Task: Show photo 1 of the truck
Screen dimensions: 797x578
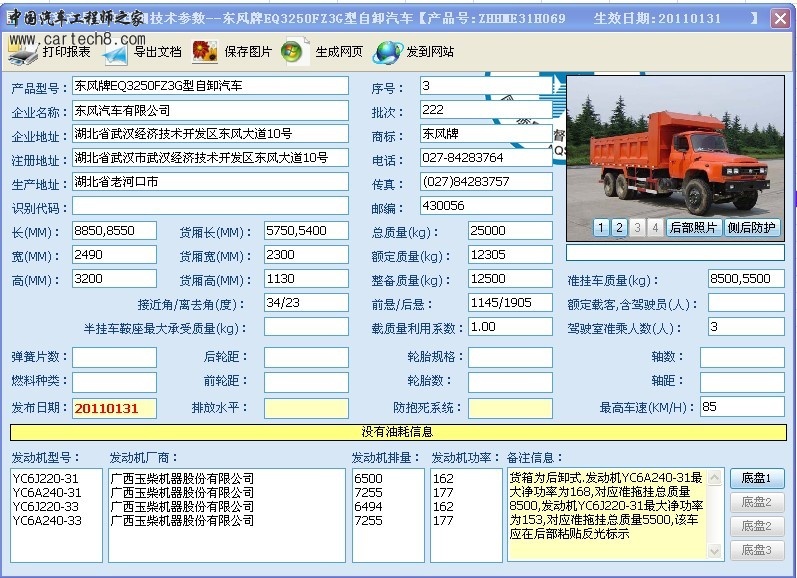Action: pyautogui.click(x=601, y=227)
